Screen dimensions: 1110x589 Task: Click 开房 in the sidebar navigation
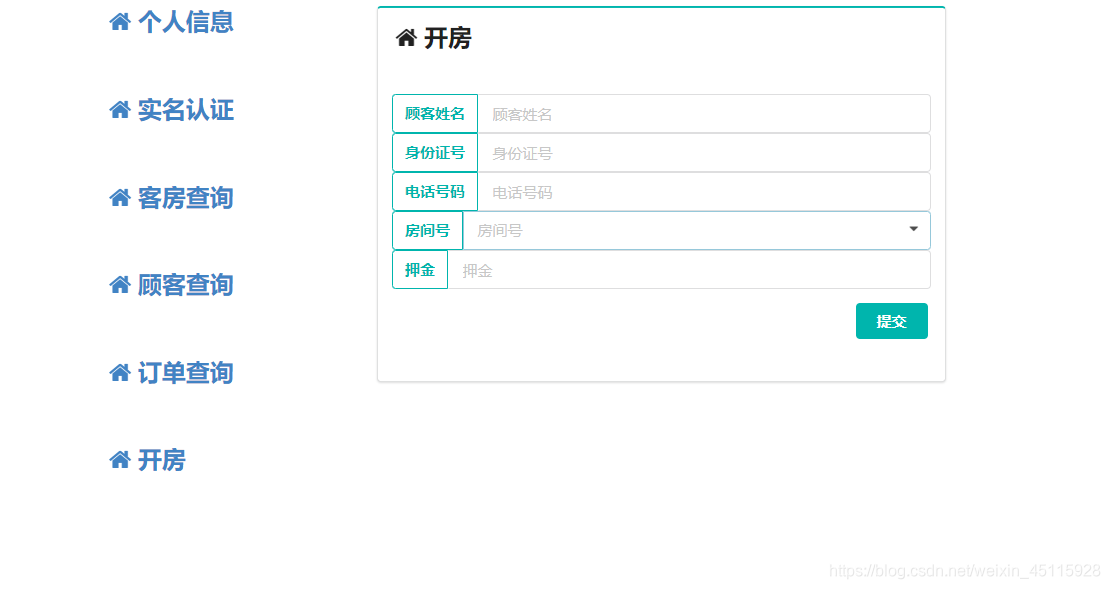[x=160, y=460]
